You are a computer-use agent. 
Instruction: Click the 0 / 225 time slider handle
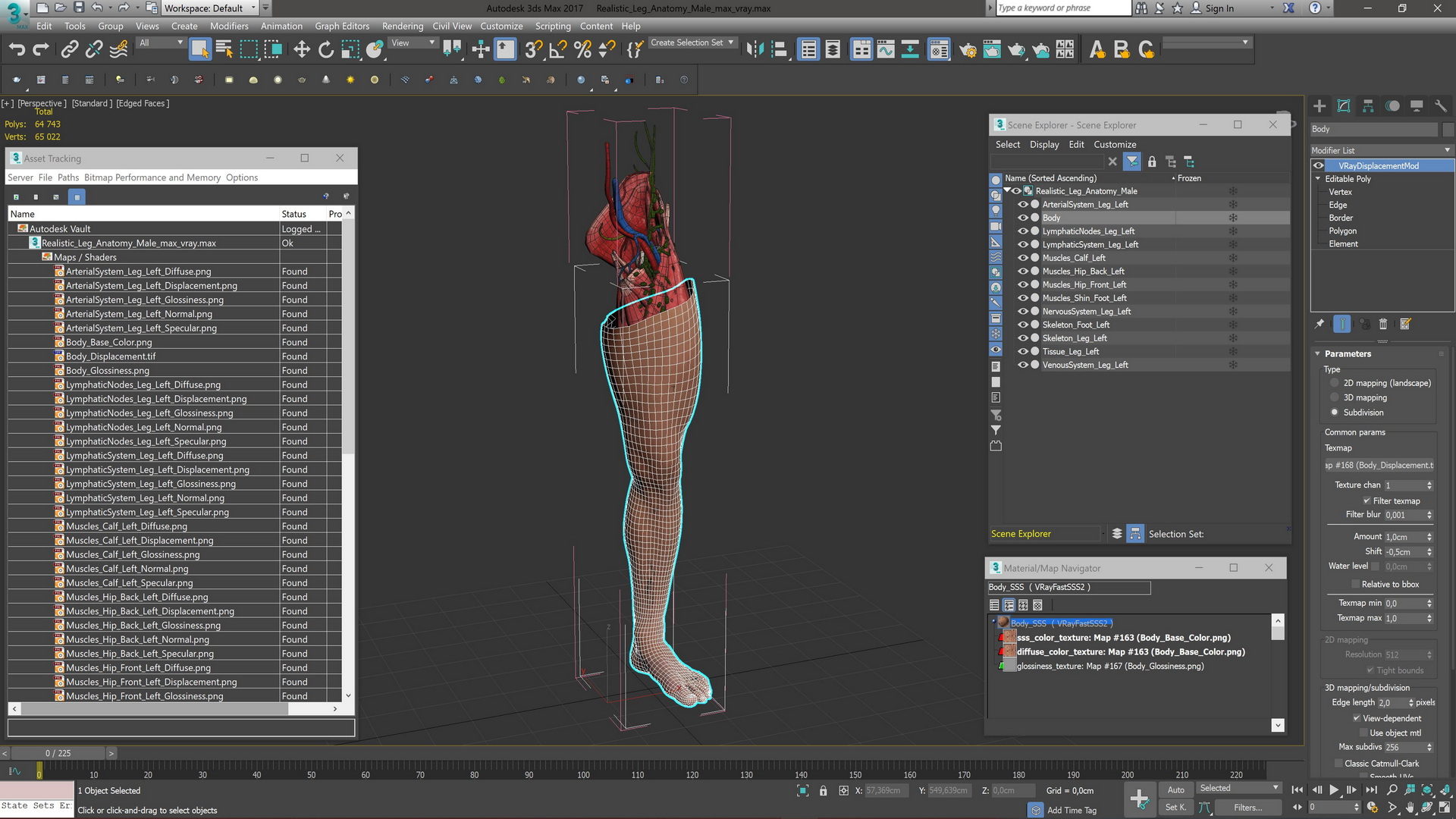pyautogui.click(x=58, y=753)
